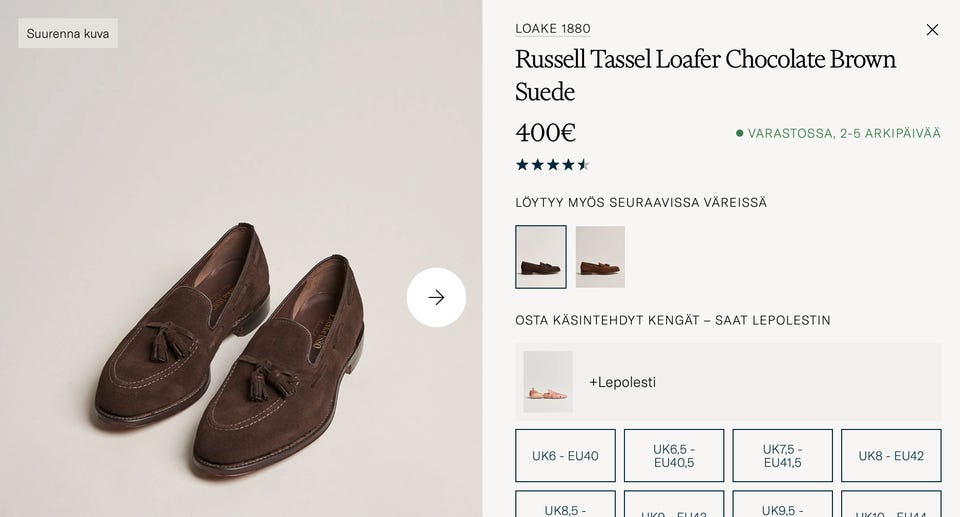
Task: Choose size UK8 - EU42
Action: point(891,456)
